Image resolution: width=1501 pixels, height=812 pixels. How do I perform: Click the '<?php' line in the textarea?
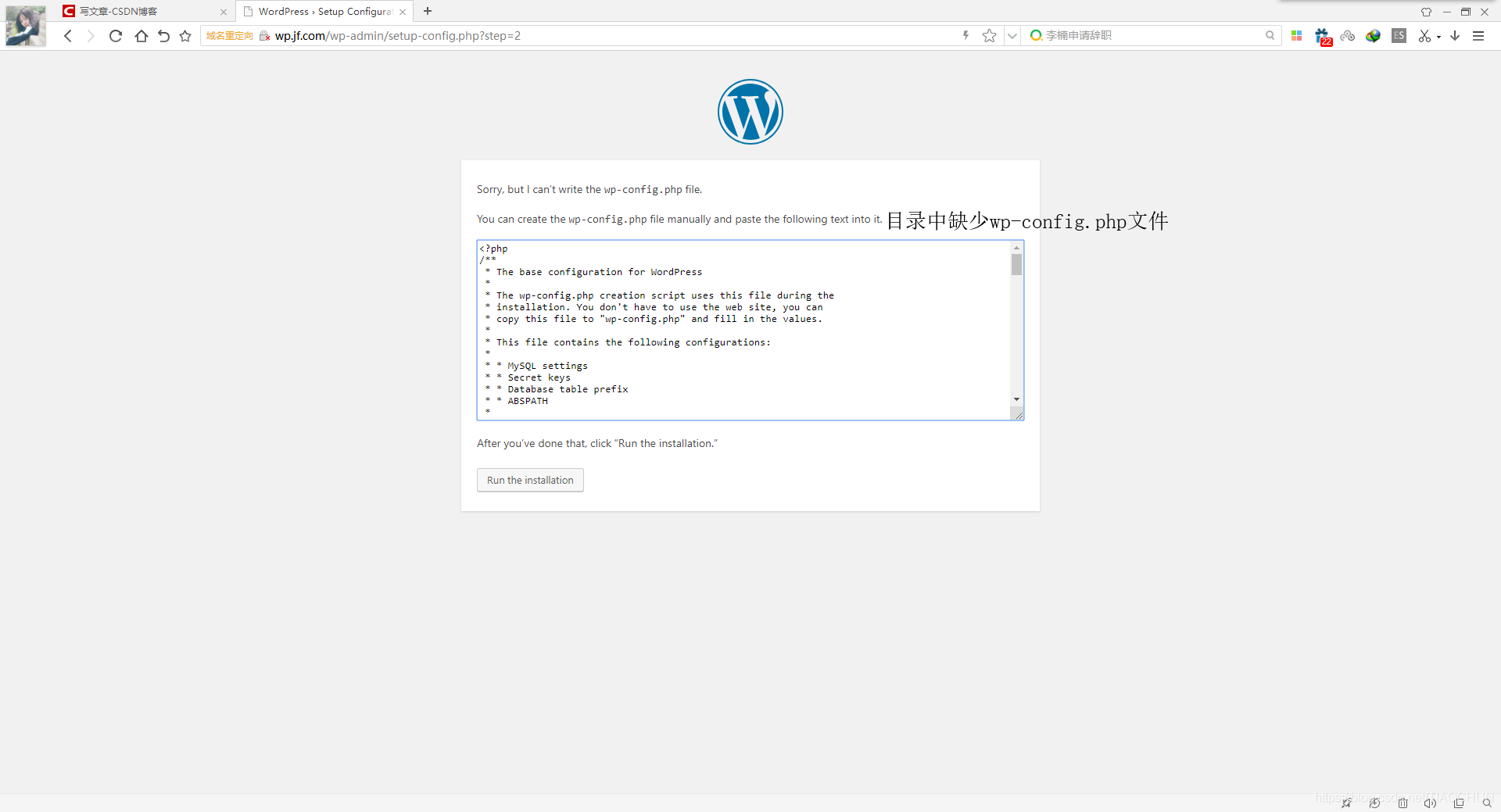(493, 249)
